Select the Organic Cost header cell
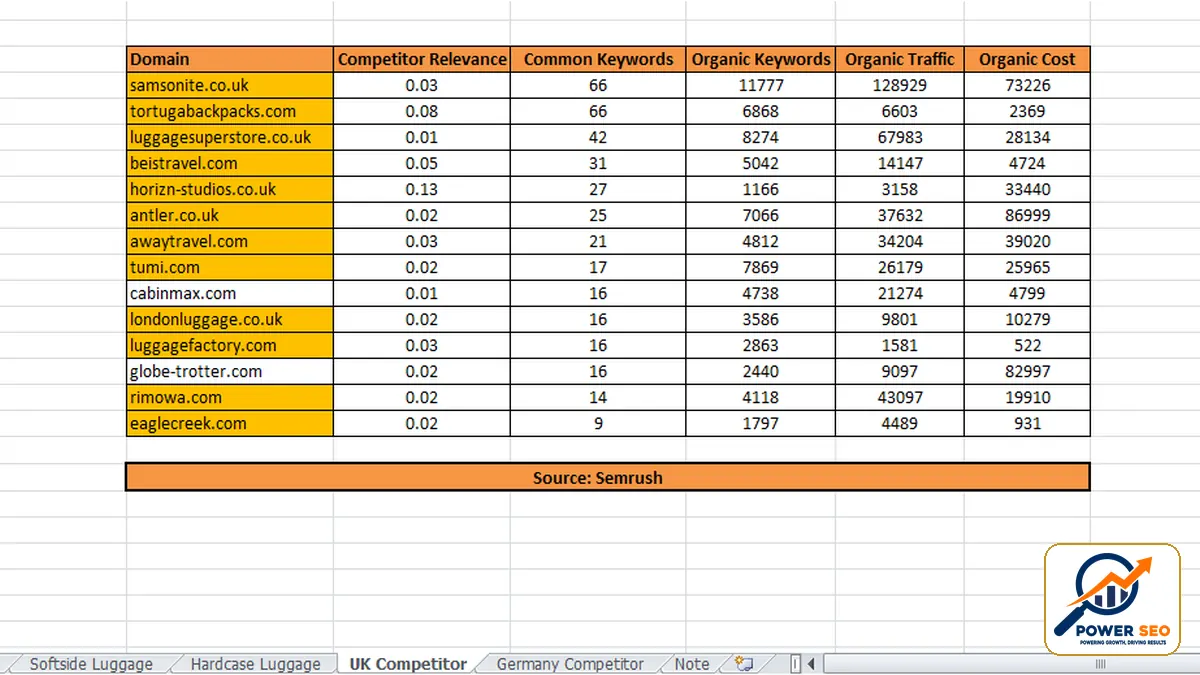Viewport: 1200px width, 675px height. point(1027,59)
